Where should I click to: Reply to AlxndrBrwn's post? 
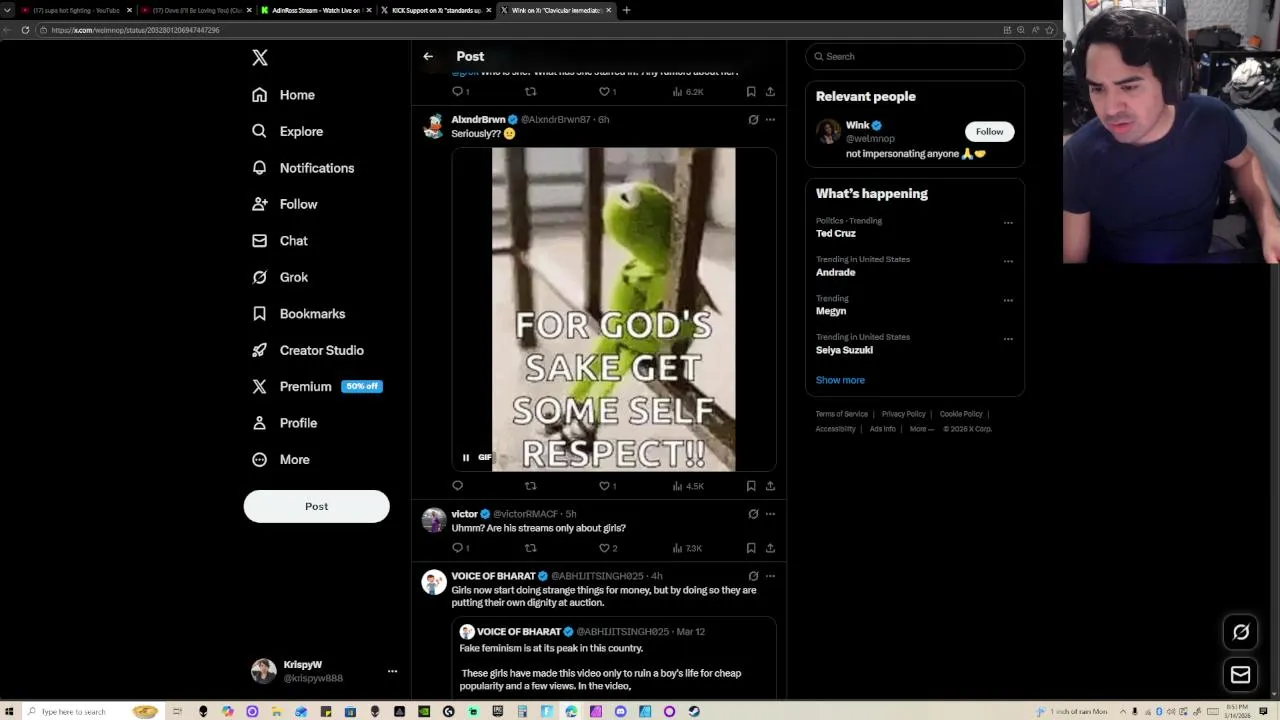pyautogui.click(x=458, y=486)
